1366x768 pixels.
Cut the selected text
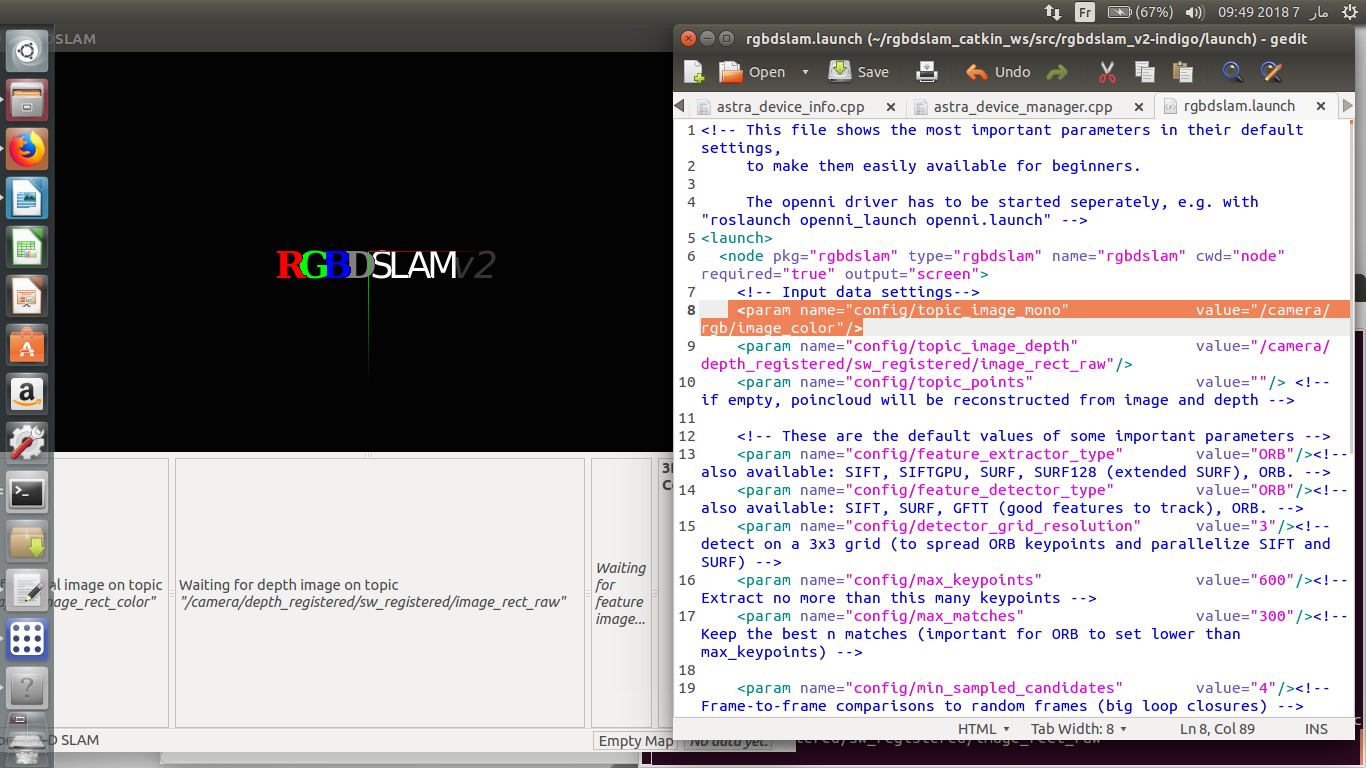(x=1106, y=71)
